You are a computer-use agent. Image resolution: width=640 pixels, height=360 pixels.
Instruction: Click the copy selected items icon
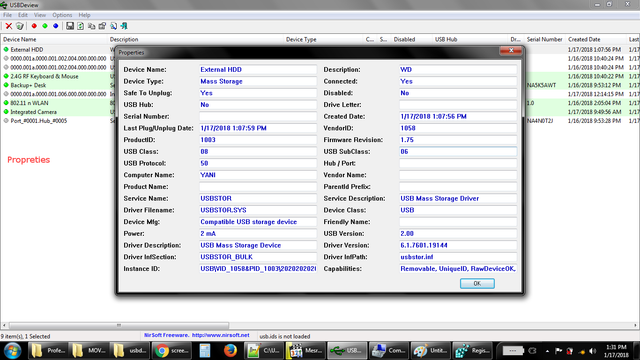91,26
